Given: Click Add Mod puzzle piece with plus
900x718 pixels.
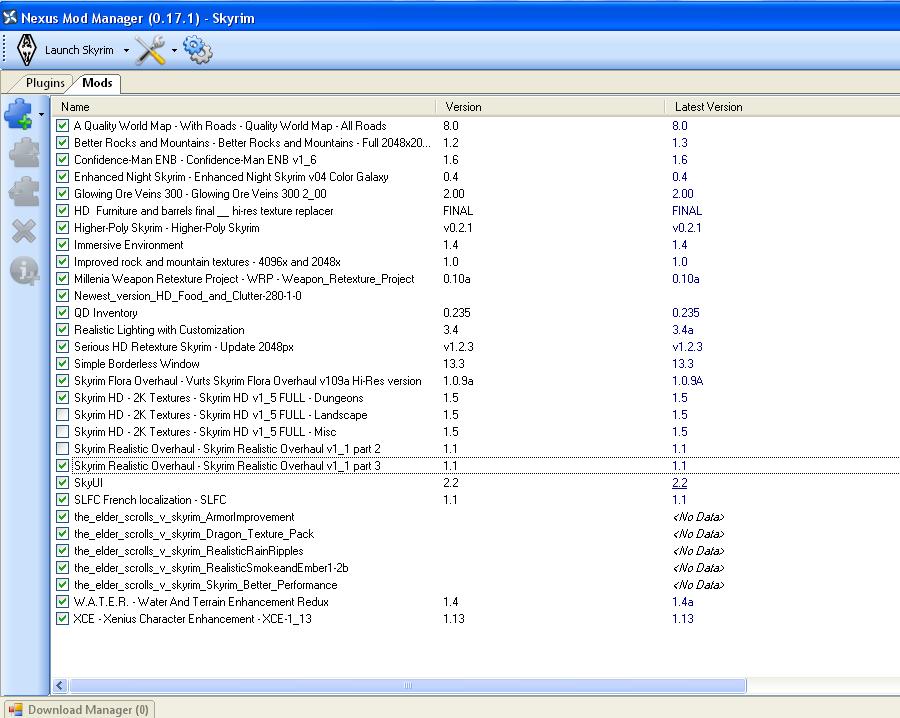Looking at the screenshot, I should click(x=20, y=114).
